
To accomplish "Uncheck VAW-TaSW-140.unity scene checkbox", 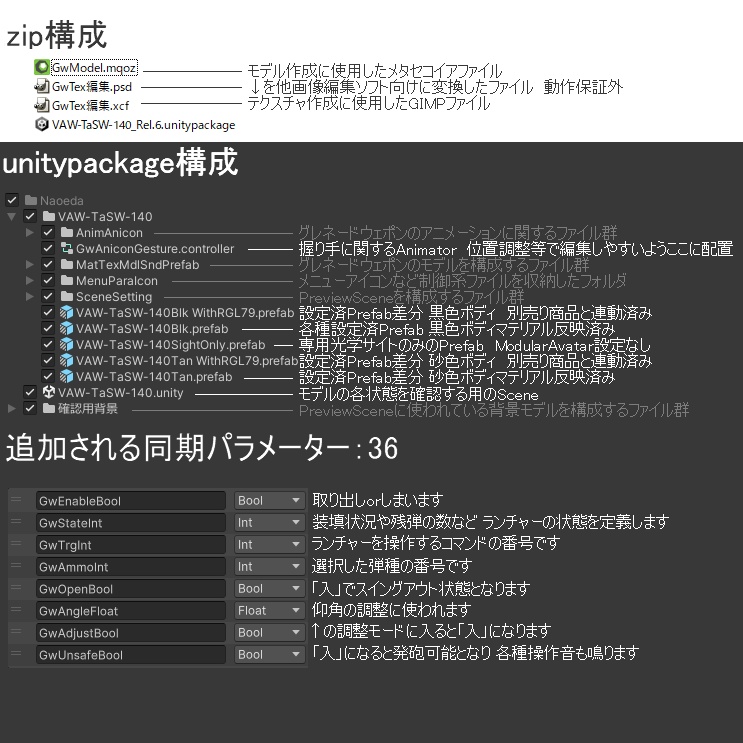I will 30,392.
